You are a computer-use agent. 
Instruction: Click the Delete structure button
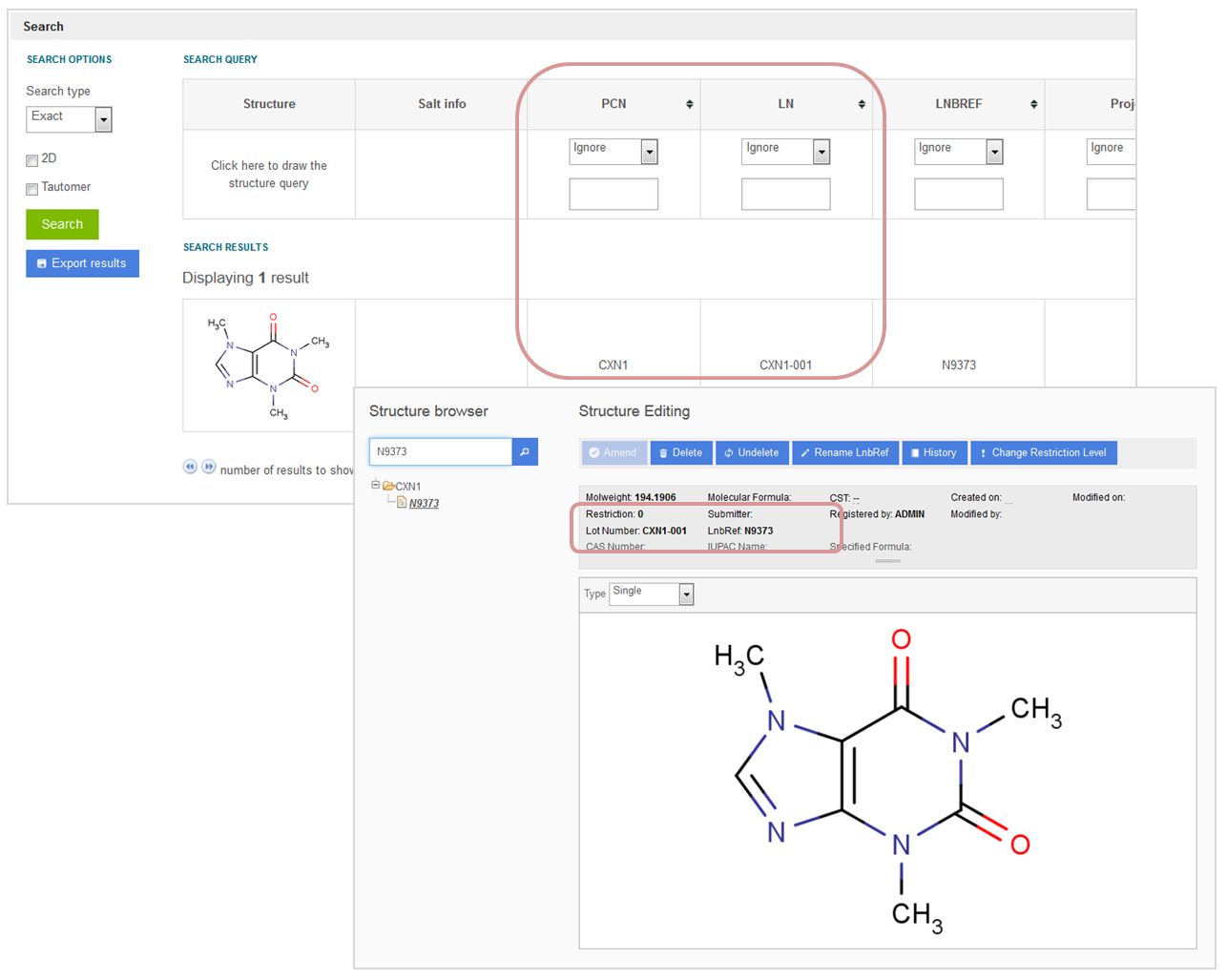680,452
